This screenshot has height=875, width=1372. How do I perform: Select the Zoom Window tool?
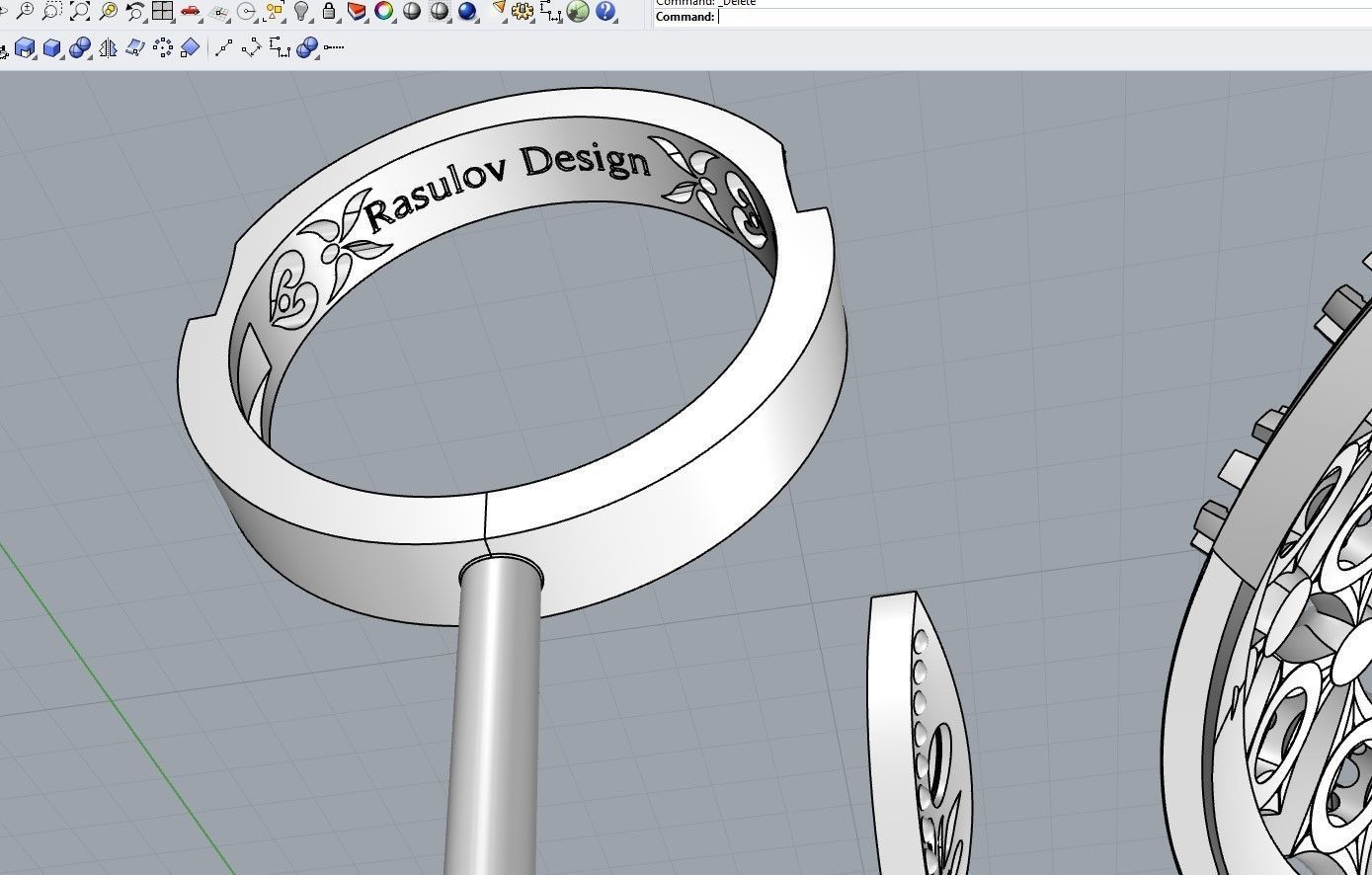(52, 11)
